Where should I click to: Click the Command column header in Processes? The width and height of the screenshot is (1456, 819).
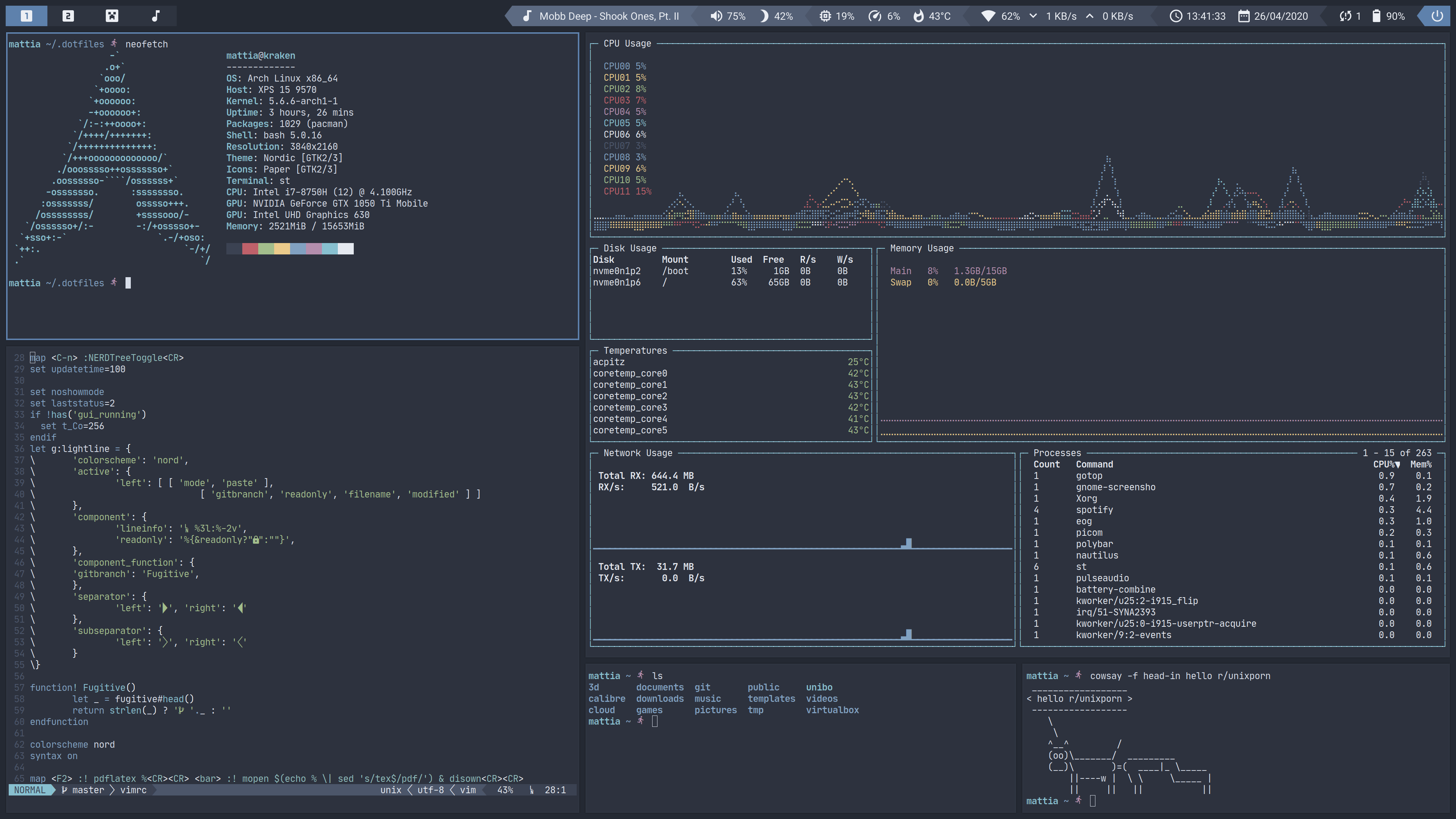click(1094, 464)
